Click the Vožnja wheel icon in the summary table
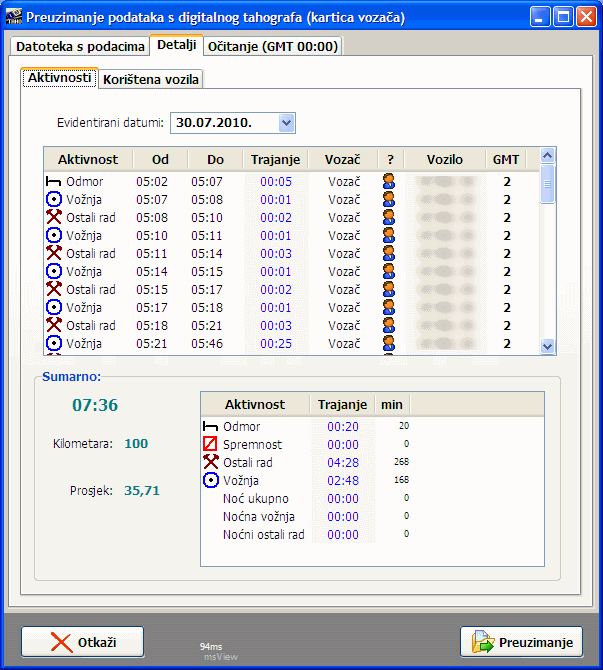The width and height of the screenshot is (603, 670). tap(211, 481)
